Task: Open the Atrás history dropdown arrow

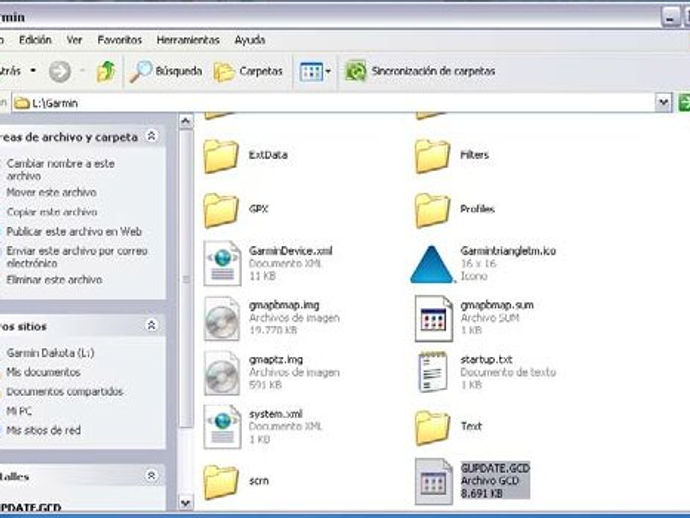Action: pyautogui.click(x=33, y=71)
